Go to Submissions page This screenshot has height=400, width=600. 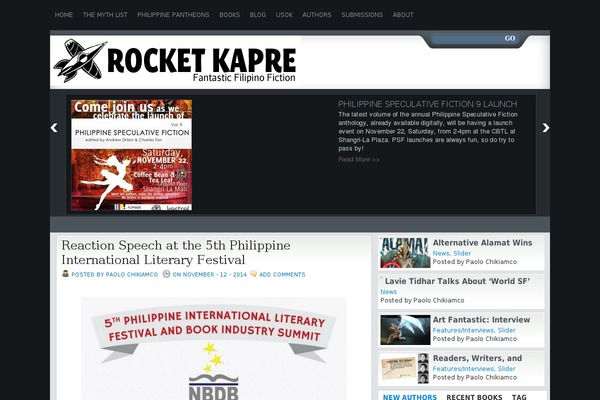pyautogui.click(x=362, y=15)
